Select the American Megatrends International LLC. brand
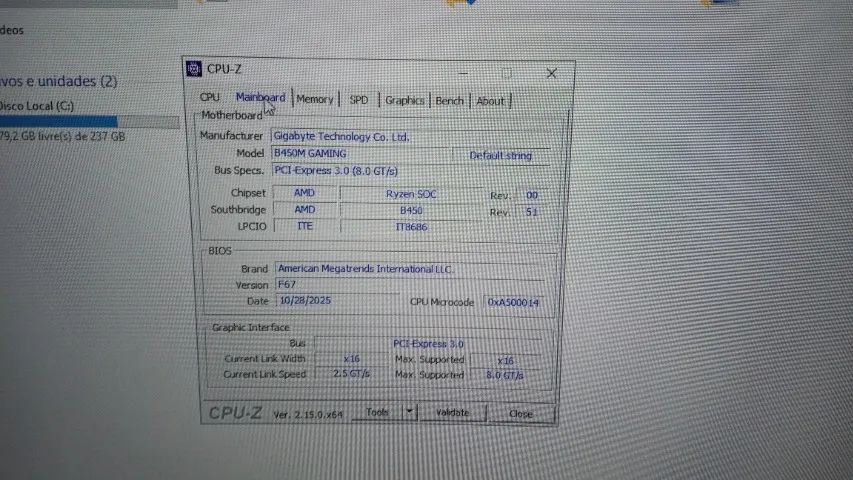853x480 pixels. [410, 269]
